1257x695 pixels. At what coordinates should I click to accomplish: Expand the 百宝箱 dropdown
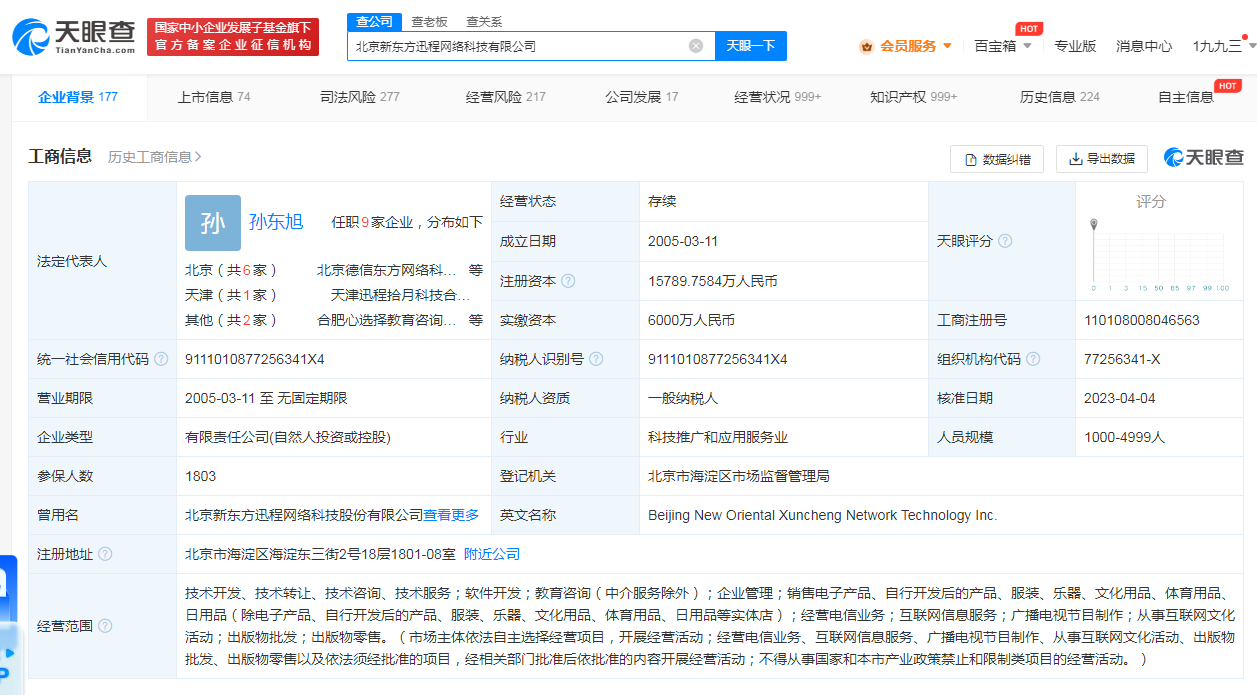click(x=1027, y=46)
